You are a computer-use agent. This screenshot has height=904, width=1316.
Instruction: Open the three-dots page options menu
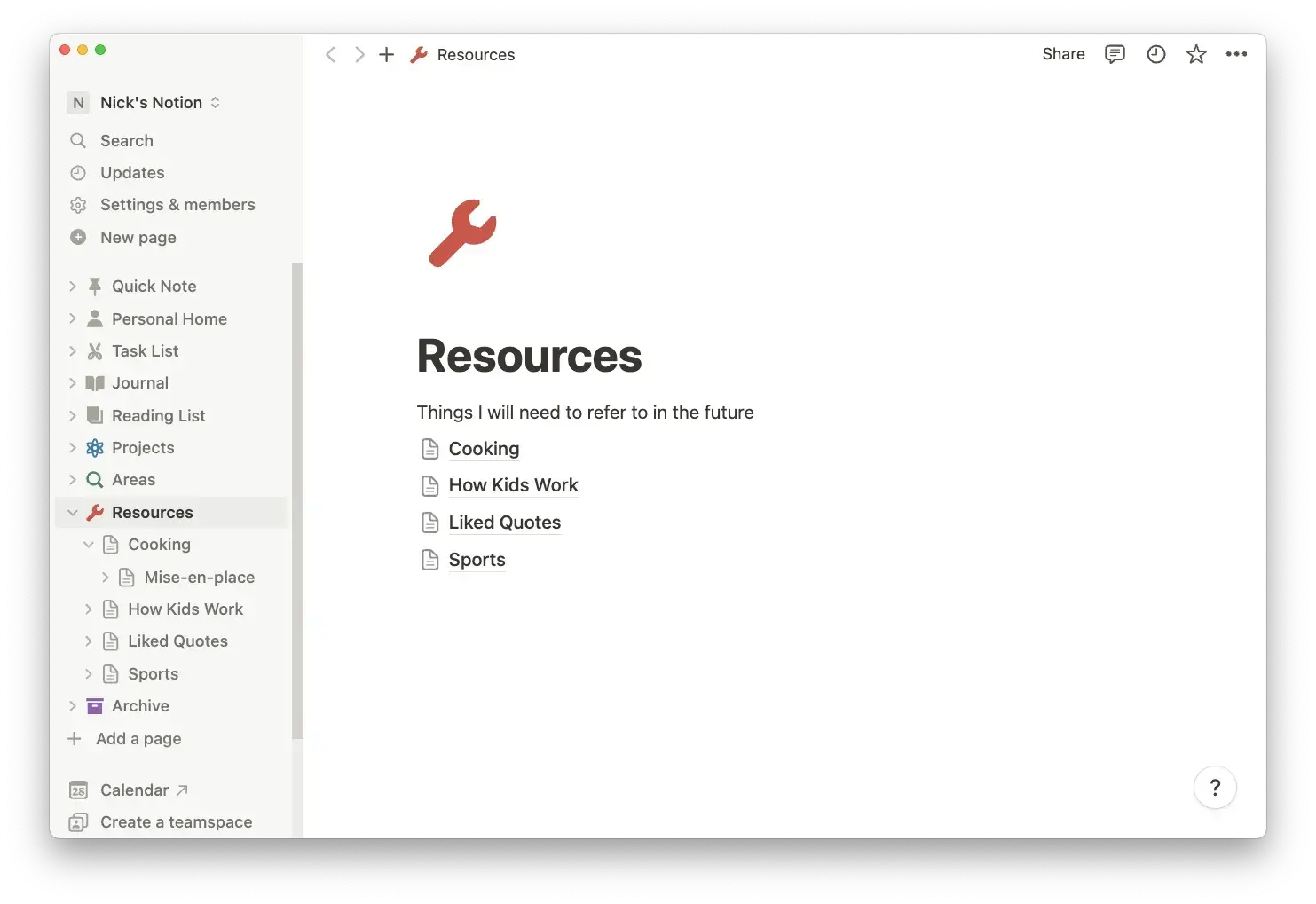(x=1237, y=54)
